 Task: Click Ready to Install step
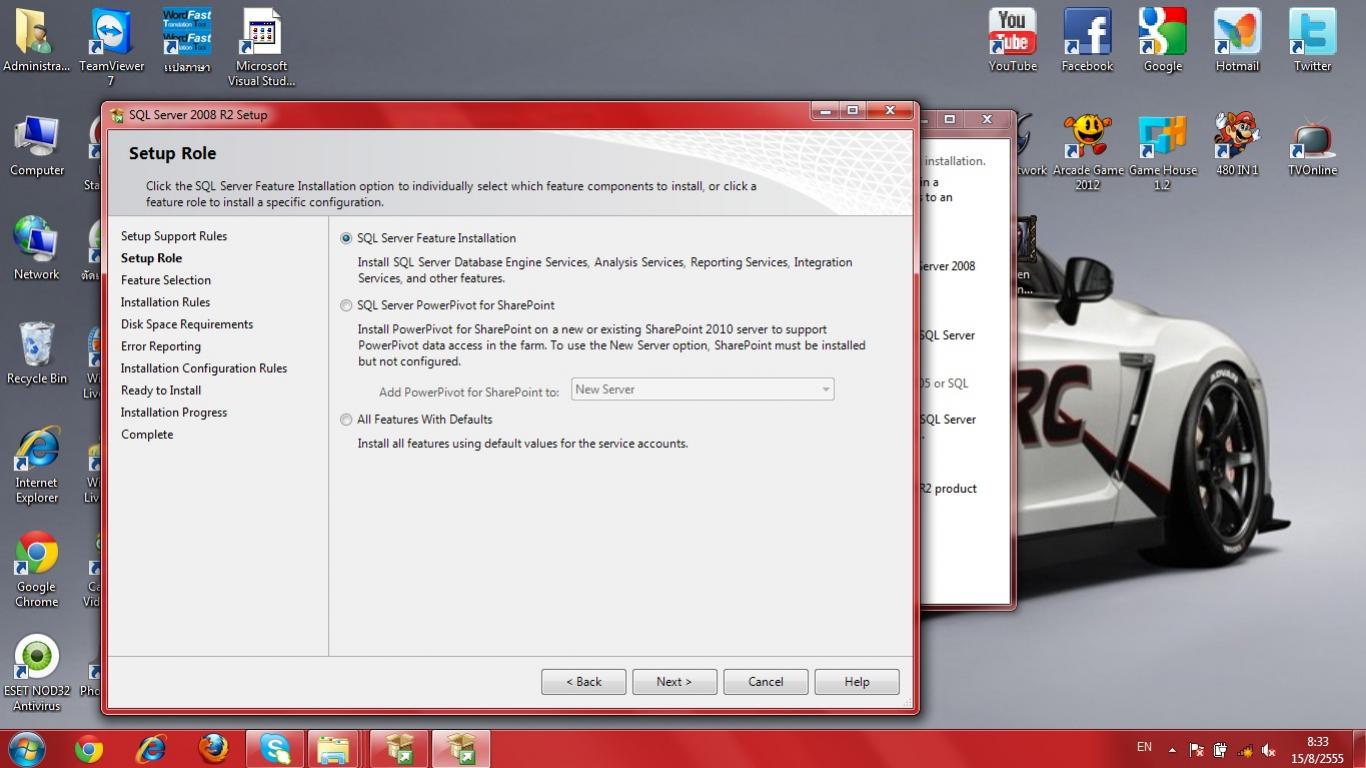(161, 390)
